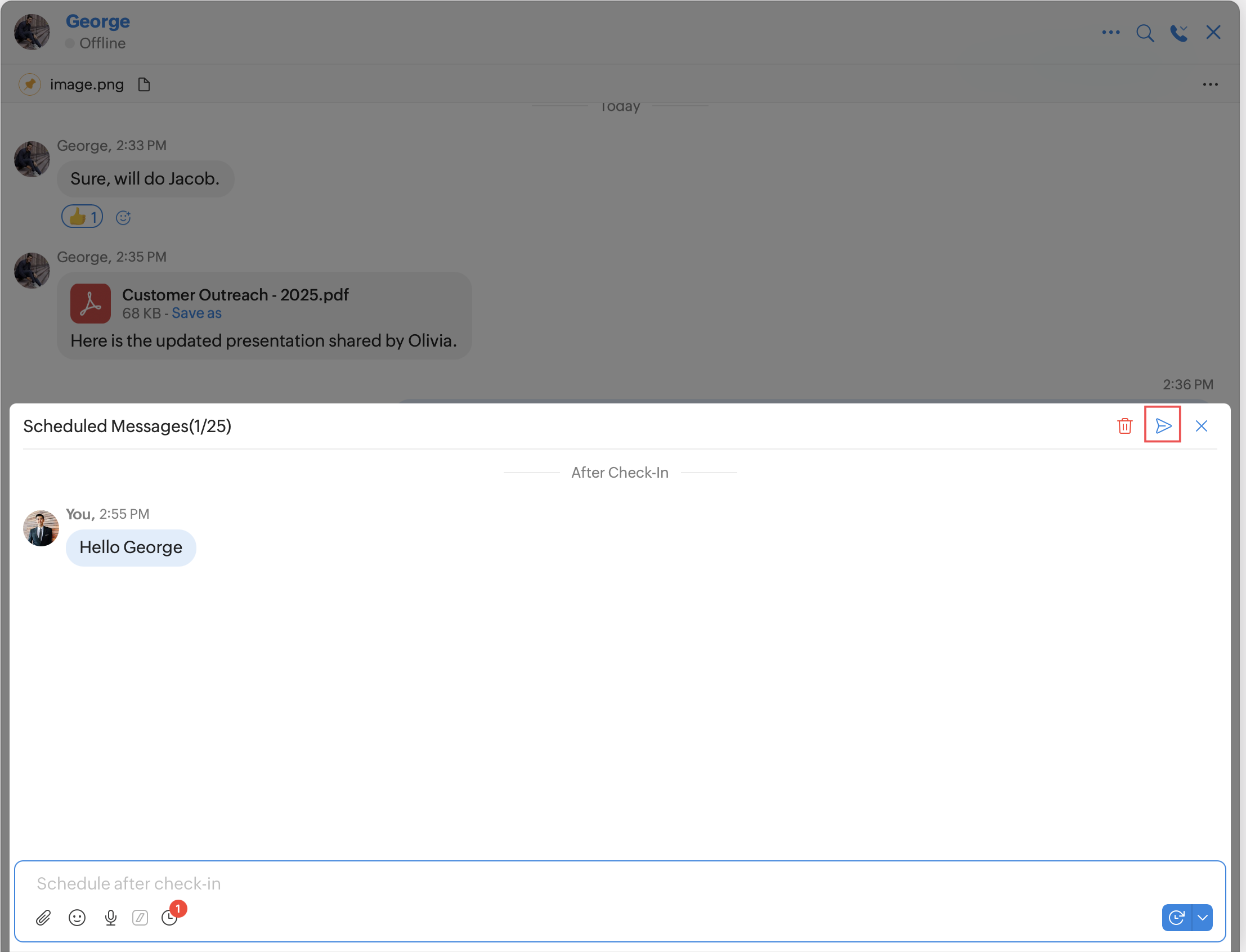Open chat more options menu
1246x952 pixels.
[1110, 32]
